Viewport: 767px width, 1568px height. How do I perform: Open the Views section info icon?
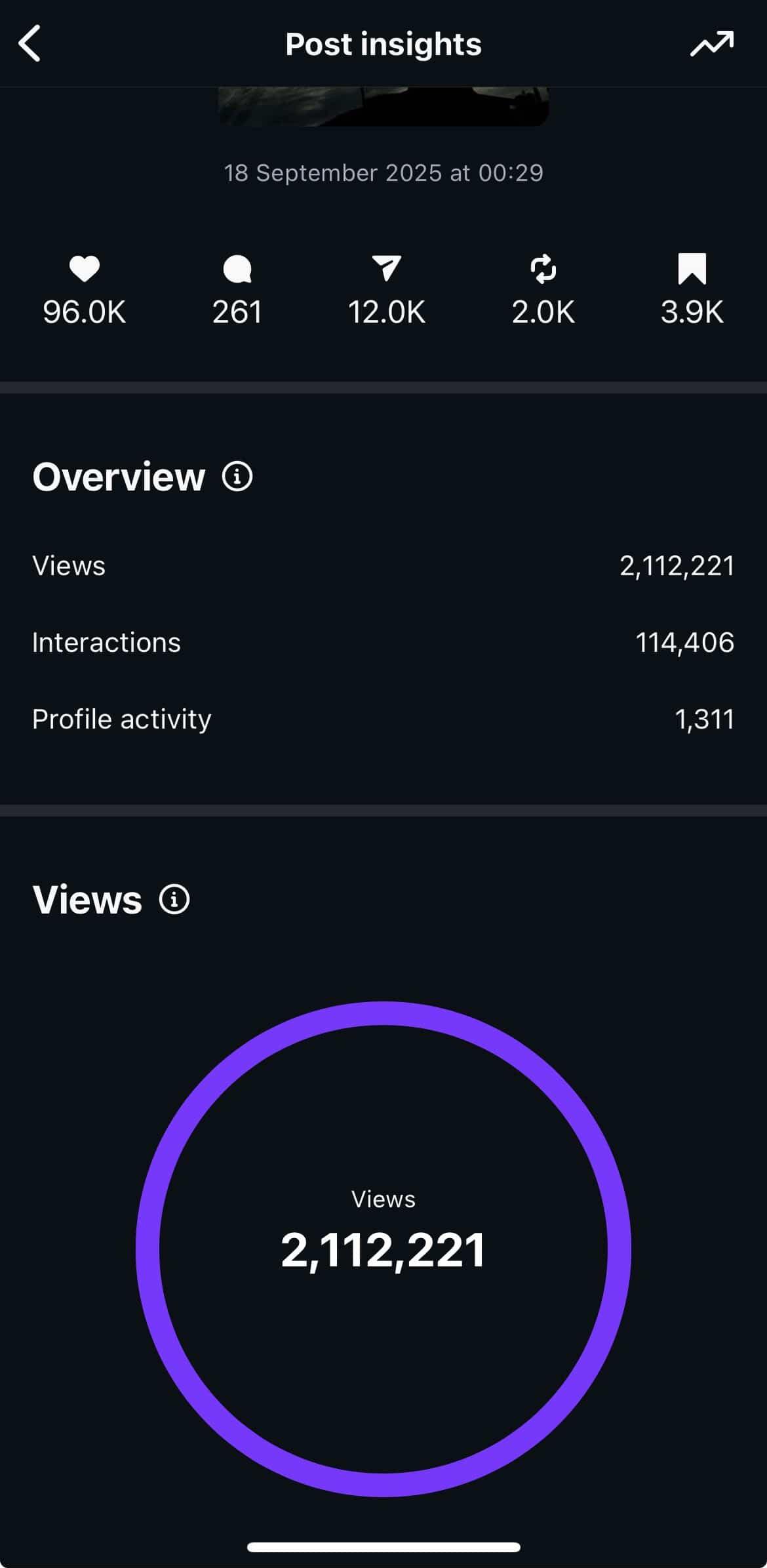coord(174,899)
